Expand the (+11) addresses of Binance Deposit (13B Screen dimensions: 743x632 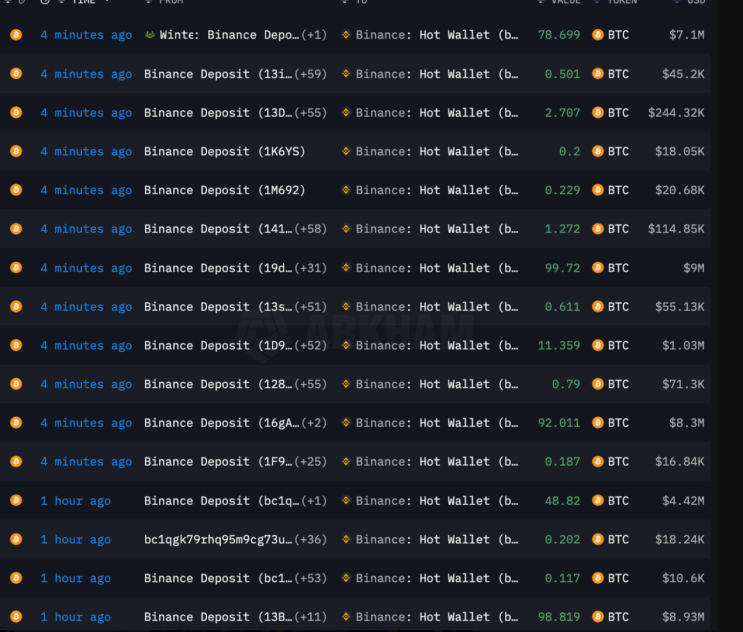(311, 617)
